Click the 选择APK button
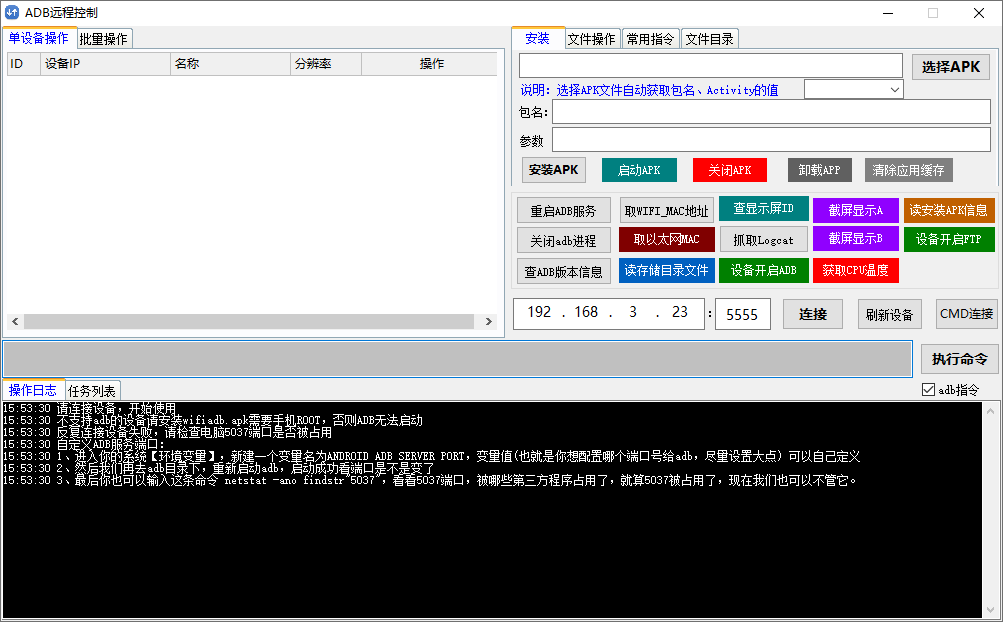This screenshot has height=622, width=1003. [x=951, y=67]
